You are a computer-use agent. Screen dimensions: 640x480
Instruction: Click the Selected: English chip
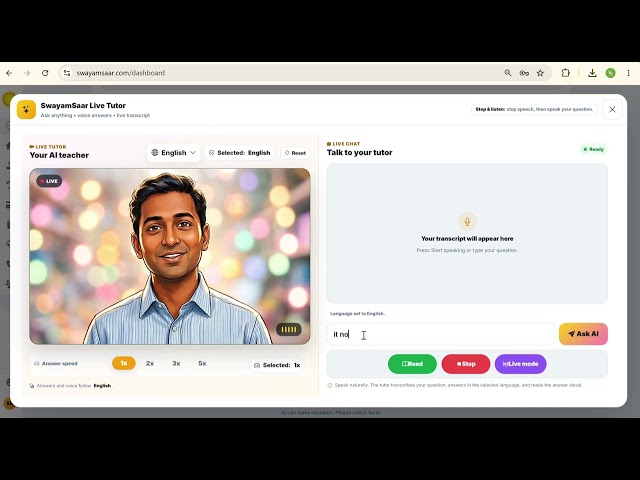pyautogui.click(x=240, y=153)
